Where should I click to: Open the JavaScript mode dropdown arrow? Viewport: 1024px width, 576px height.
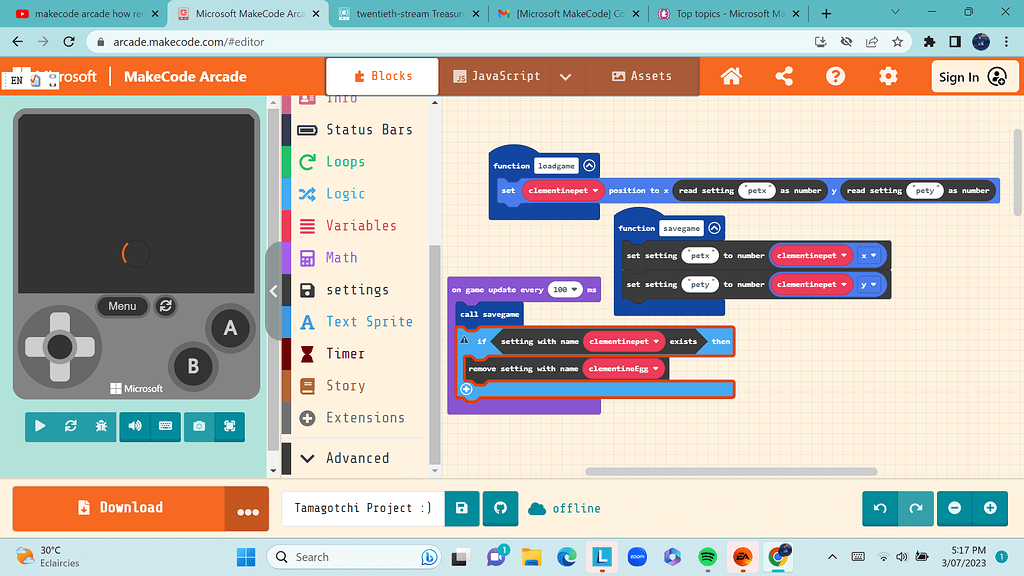pos(567,76)
